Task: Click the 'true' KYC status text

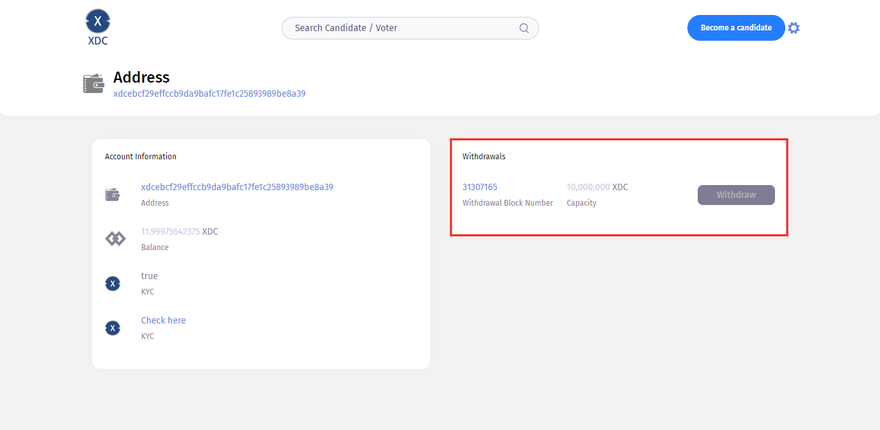Action: [x=149, y=276]
